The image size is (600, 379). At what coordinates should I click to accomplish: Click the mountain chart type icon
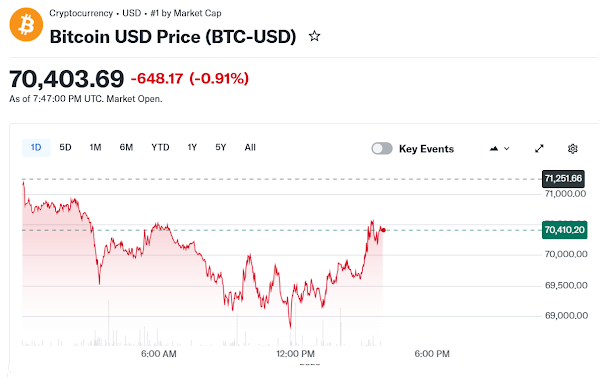(x=494, y=149)
